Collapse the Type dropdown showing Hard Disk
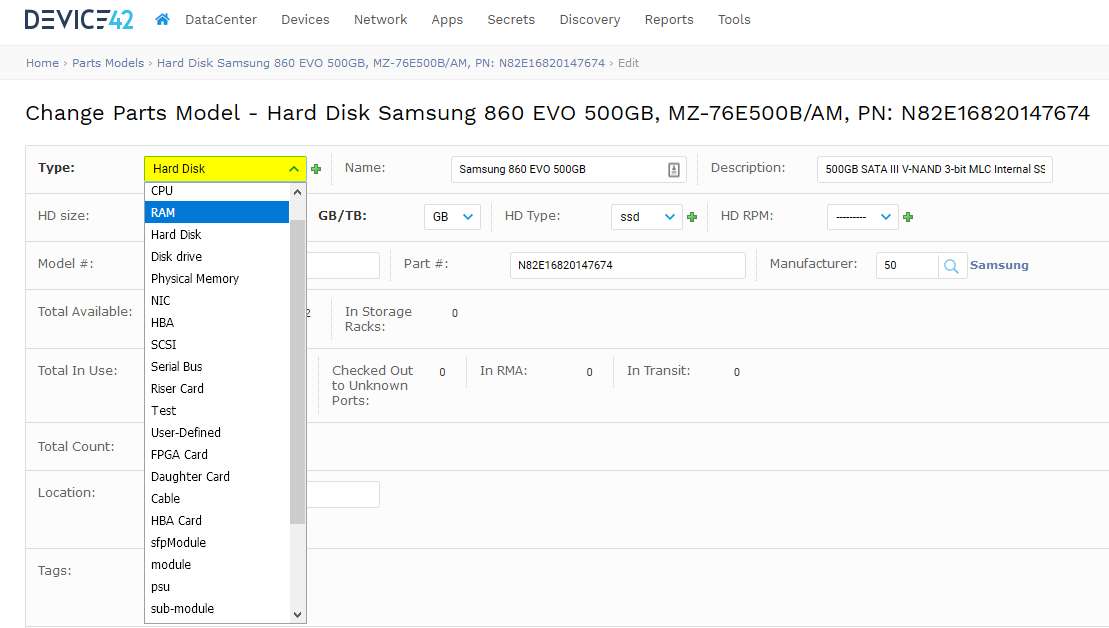1109x628 pixels. 225,169
